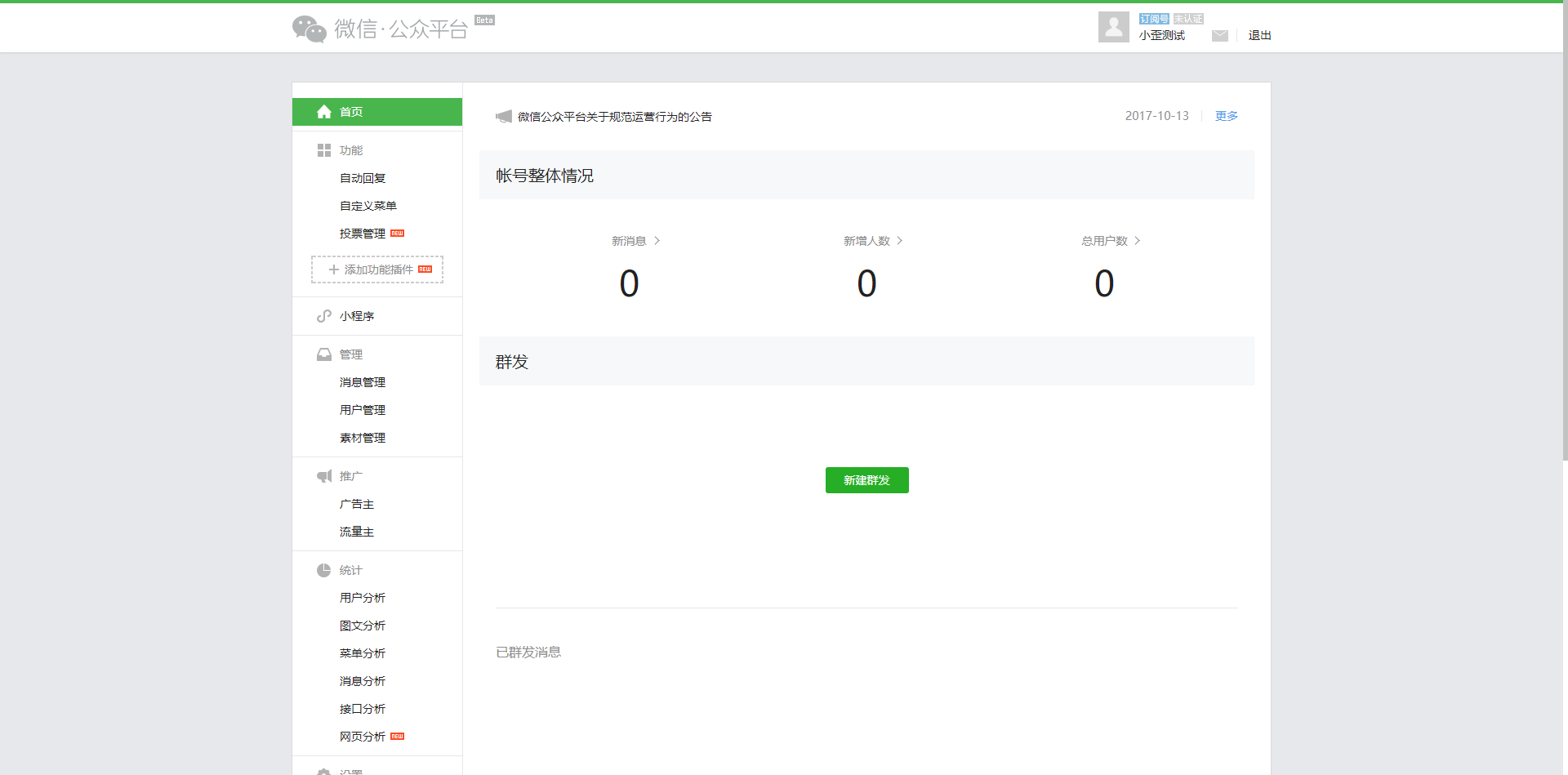Click the new badge beside 投票管理
This screenshot has width=1568, height=775.
pyautogui.click(x=398, y=234)
